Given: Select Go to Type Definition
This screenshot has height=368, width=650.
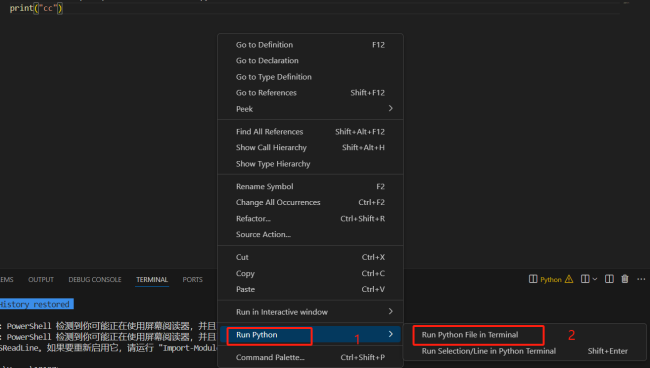Looking at the screenshot, I should [310, 77].
